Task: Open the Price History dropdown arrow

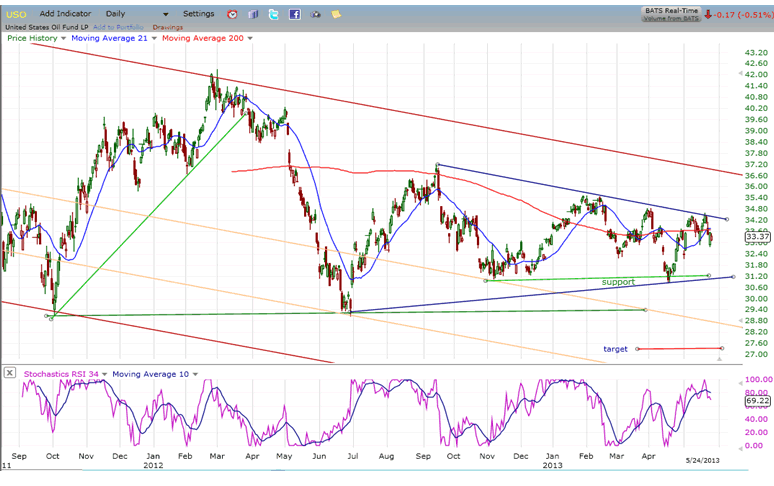Action: point(64,38)
